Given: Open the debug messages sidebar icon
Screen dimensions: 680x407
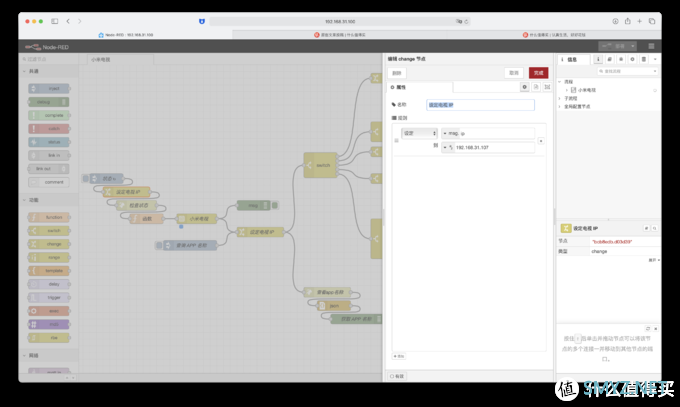Looking at the screenshot, I should point(620,59).
